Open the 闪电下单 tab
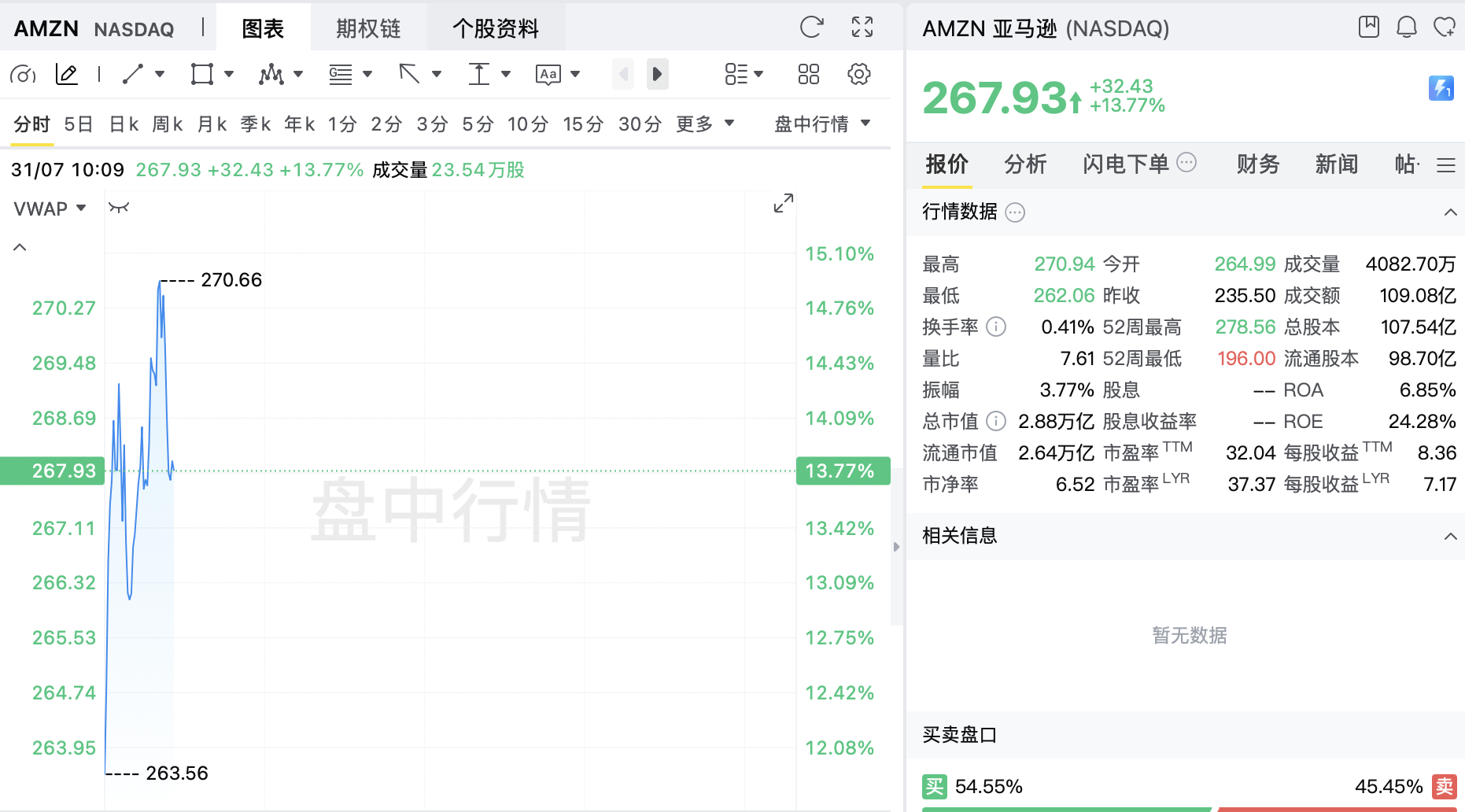1465x812 pixels. [x=1125, y=164]
